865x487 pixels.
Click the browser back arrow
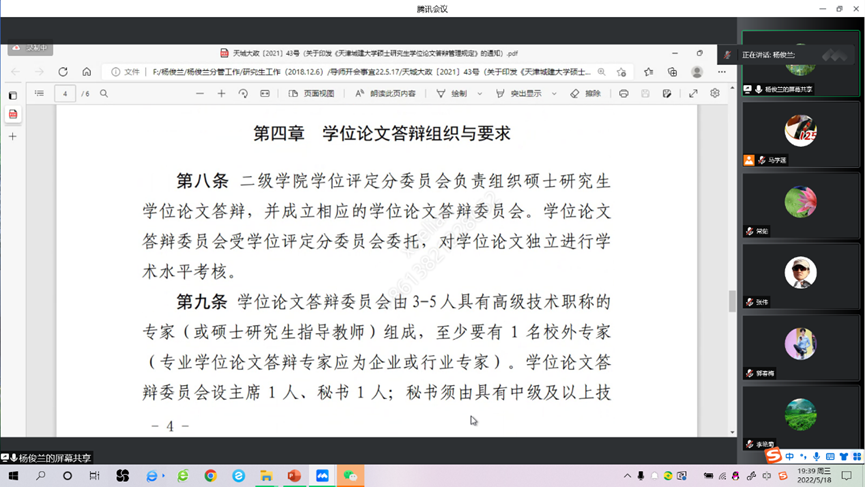click(x=15, y=72)
